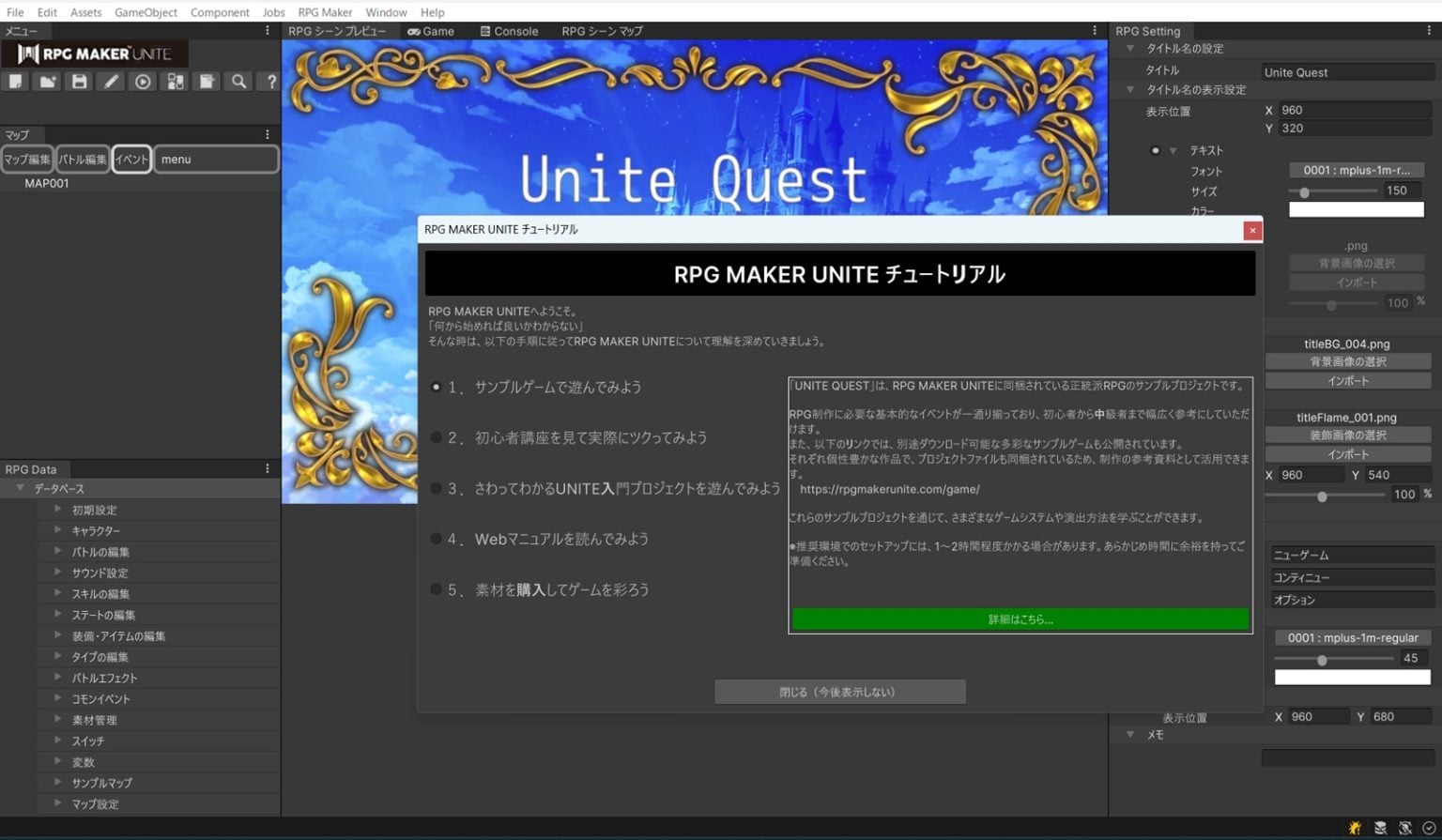Start playtest with the play button icon
Viewport: 1442px width, 840px height.
pyautogui.click(x=143, y=82)
